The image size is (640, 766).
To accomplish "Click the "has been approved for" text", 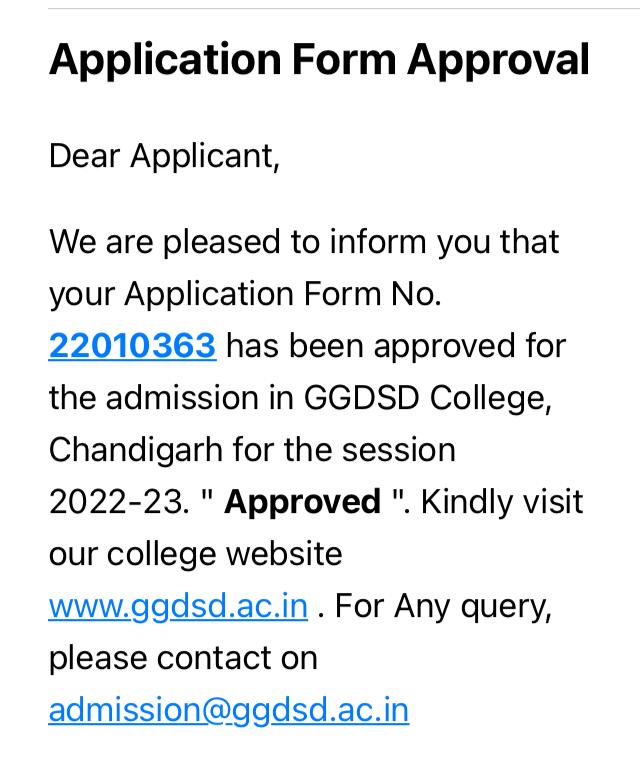I will click(396, 346).
